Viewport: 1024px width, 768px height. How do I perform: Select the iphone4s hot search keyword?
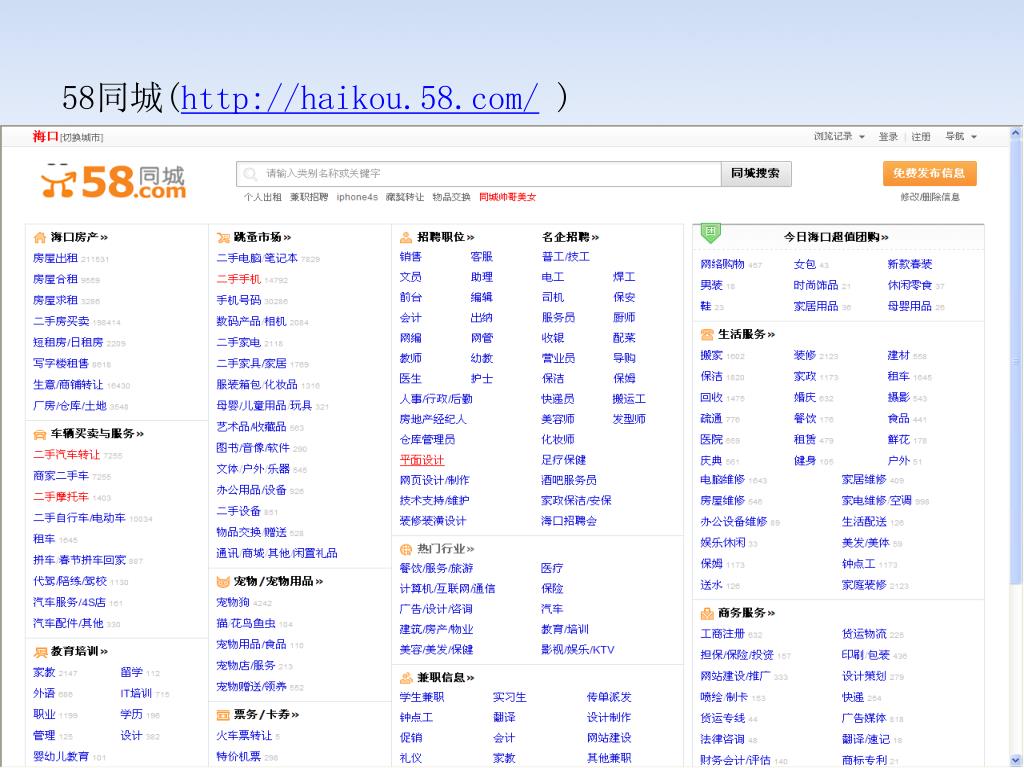pos(357,197)
